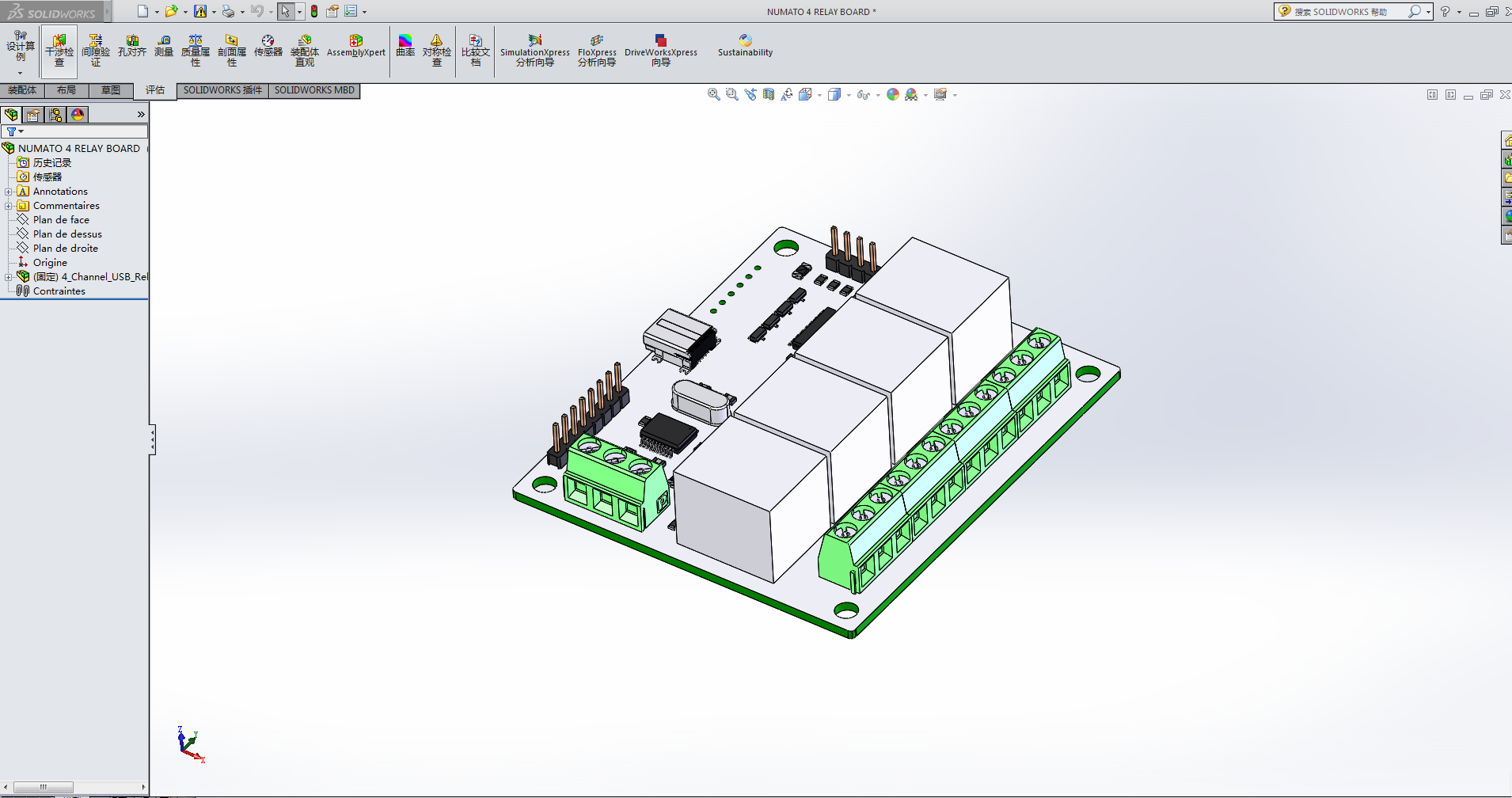
Task: Click the Edit Appearance color ball
Action: [893, 95]
